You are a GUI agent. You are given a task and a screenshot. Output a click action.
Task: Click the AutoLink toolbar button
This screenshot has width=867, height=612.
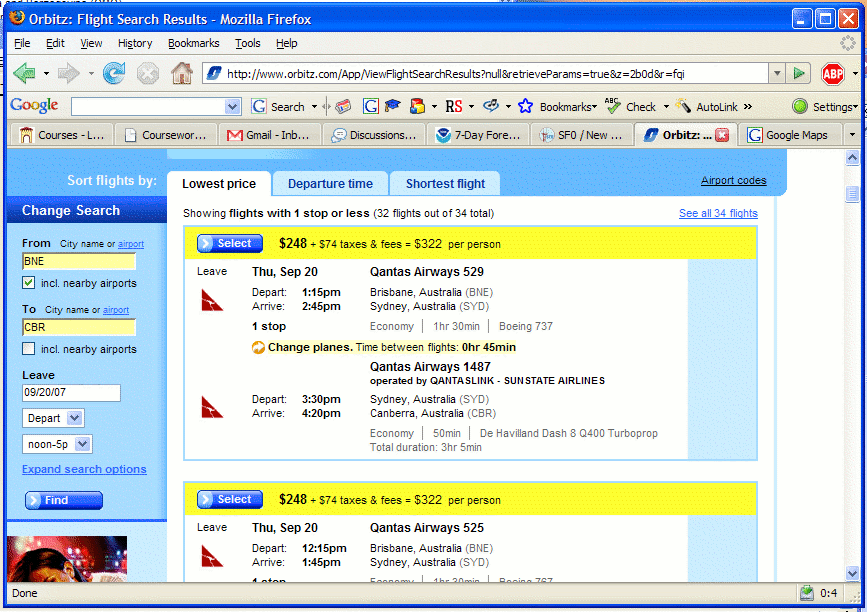(x=707, y=106)
